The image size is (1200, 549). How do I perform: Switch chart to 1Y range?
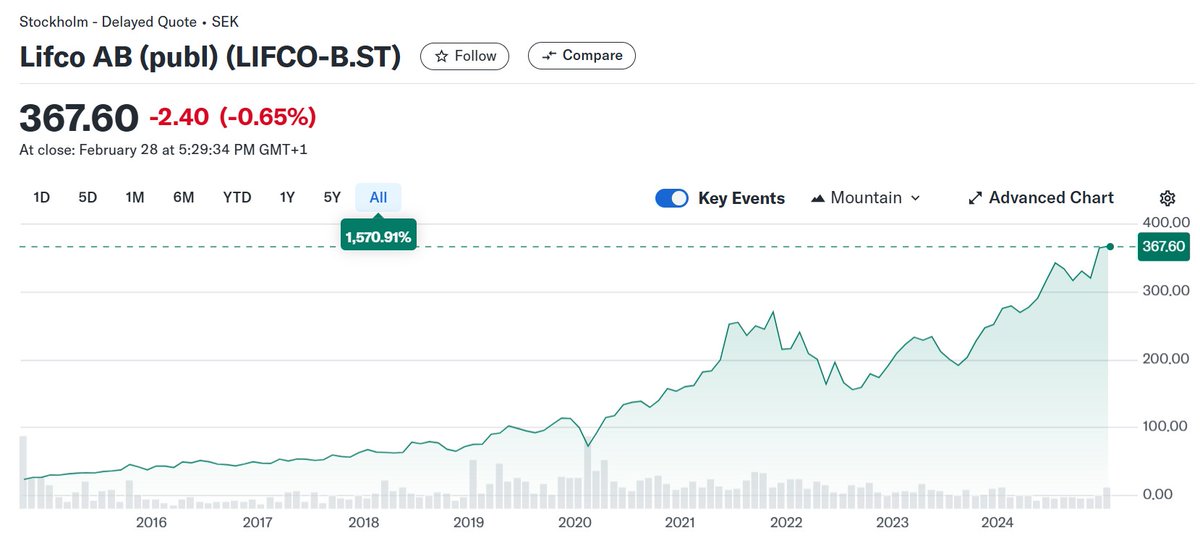(x=287, y=198)
